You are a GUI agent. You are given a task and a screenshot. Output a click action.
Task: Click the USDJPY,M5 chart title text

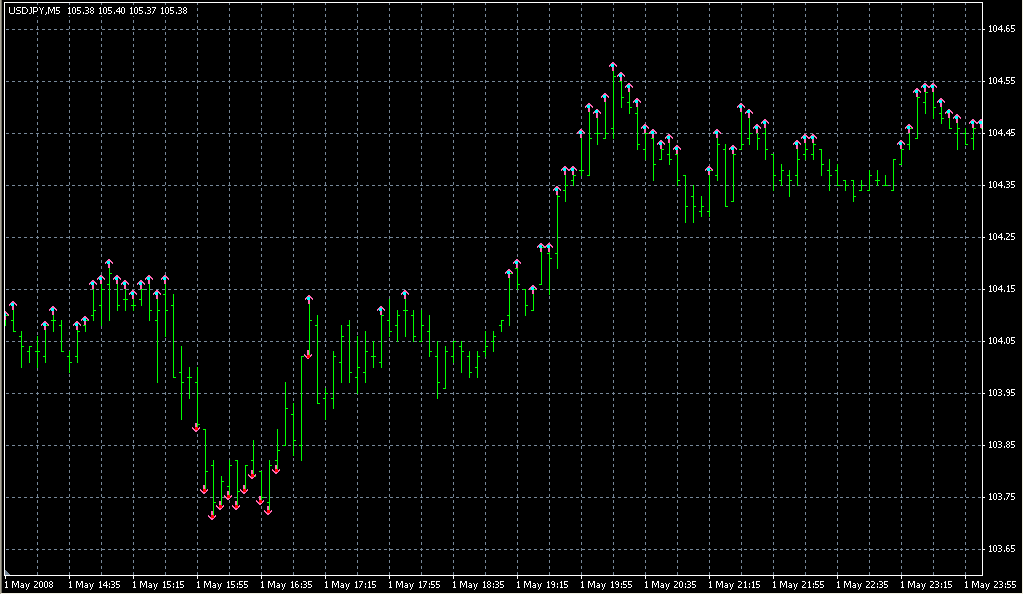pos(34,10)
